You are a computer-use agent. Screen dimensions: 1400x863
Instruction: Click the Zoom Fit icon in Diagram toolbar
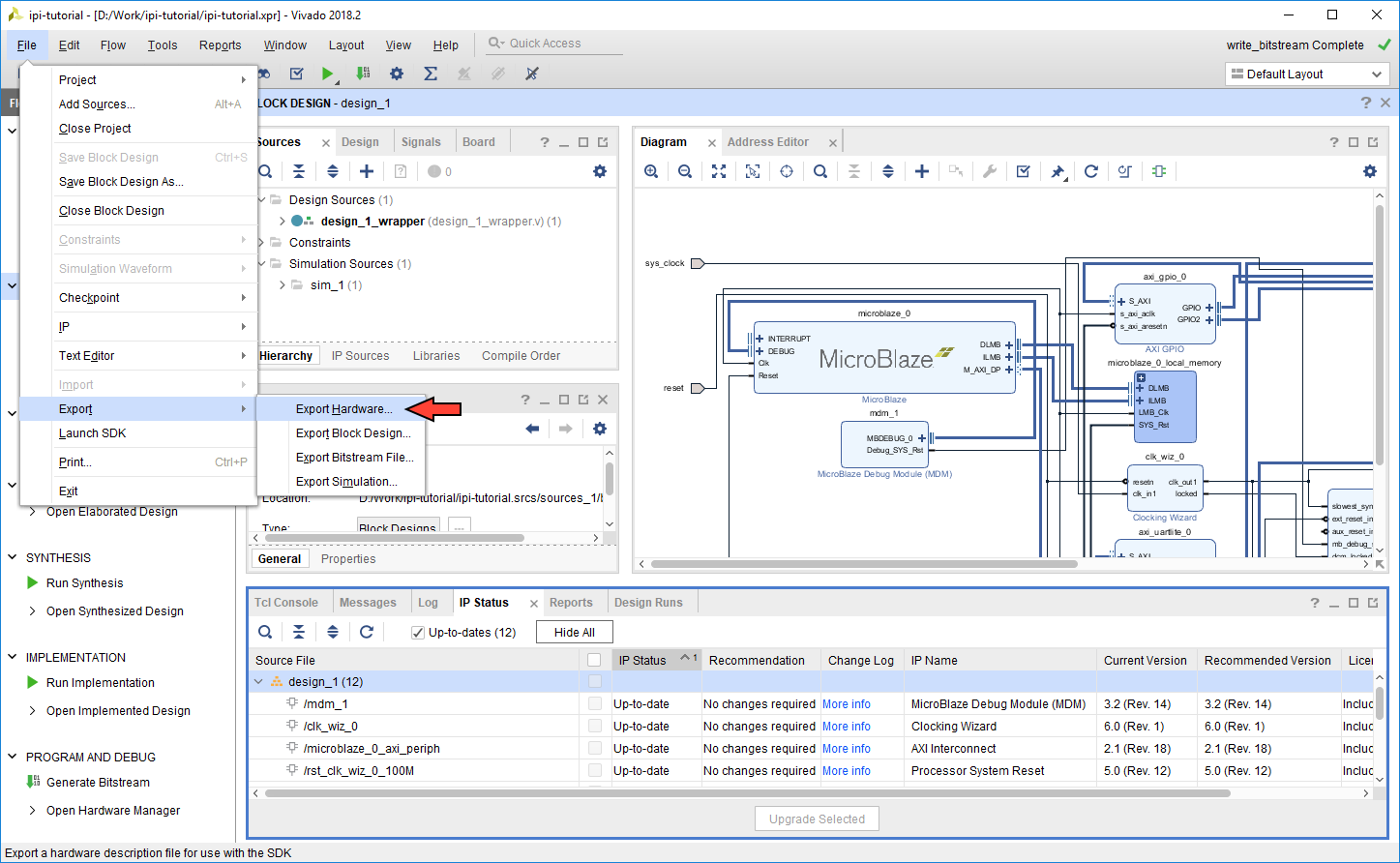tap(719, 171)
